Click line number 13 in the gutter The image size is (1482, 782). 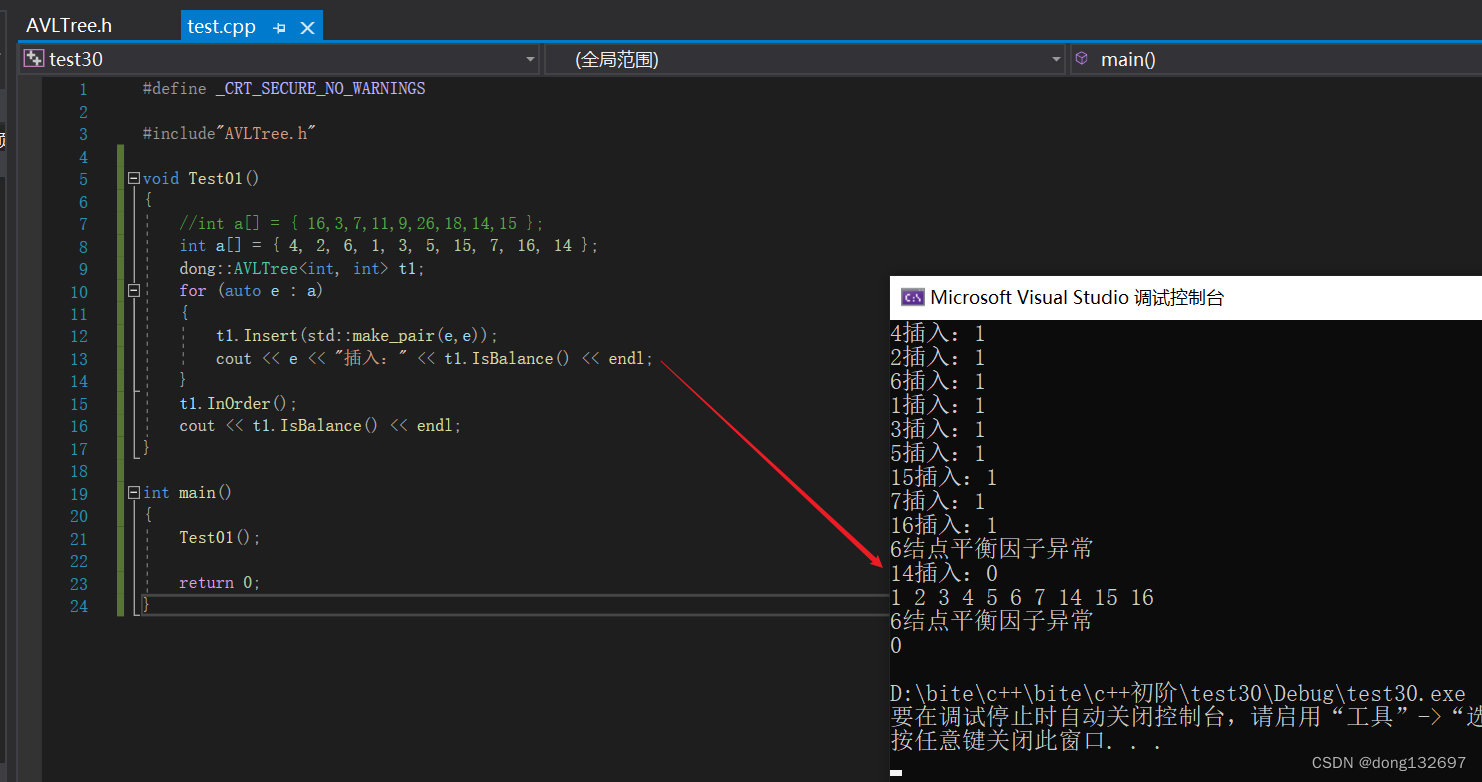pos(79,359)
